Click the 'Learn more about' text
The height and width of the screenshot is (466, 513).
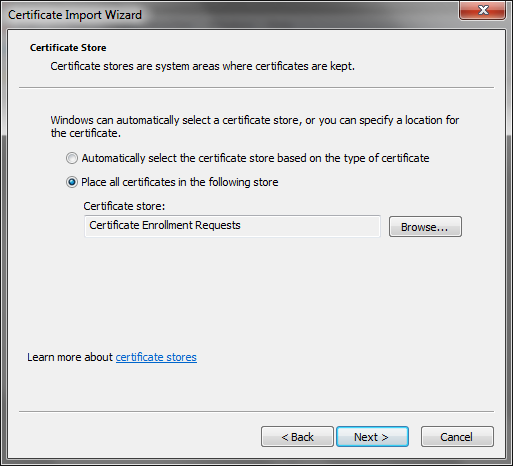pos(70,357)
